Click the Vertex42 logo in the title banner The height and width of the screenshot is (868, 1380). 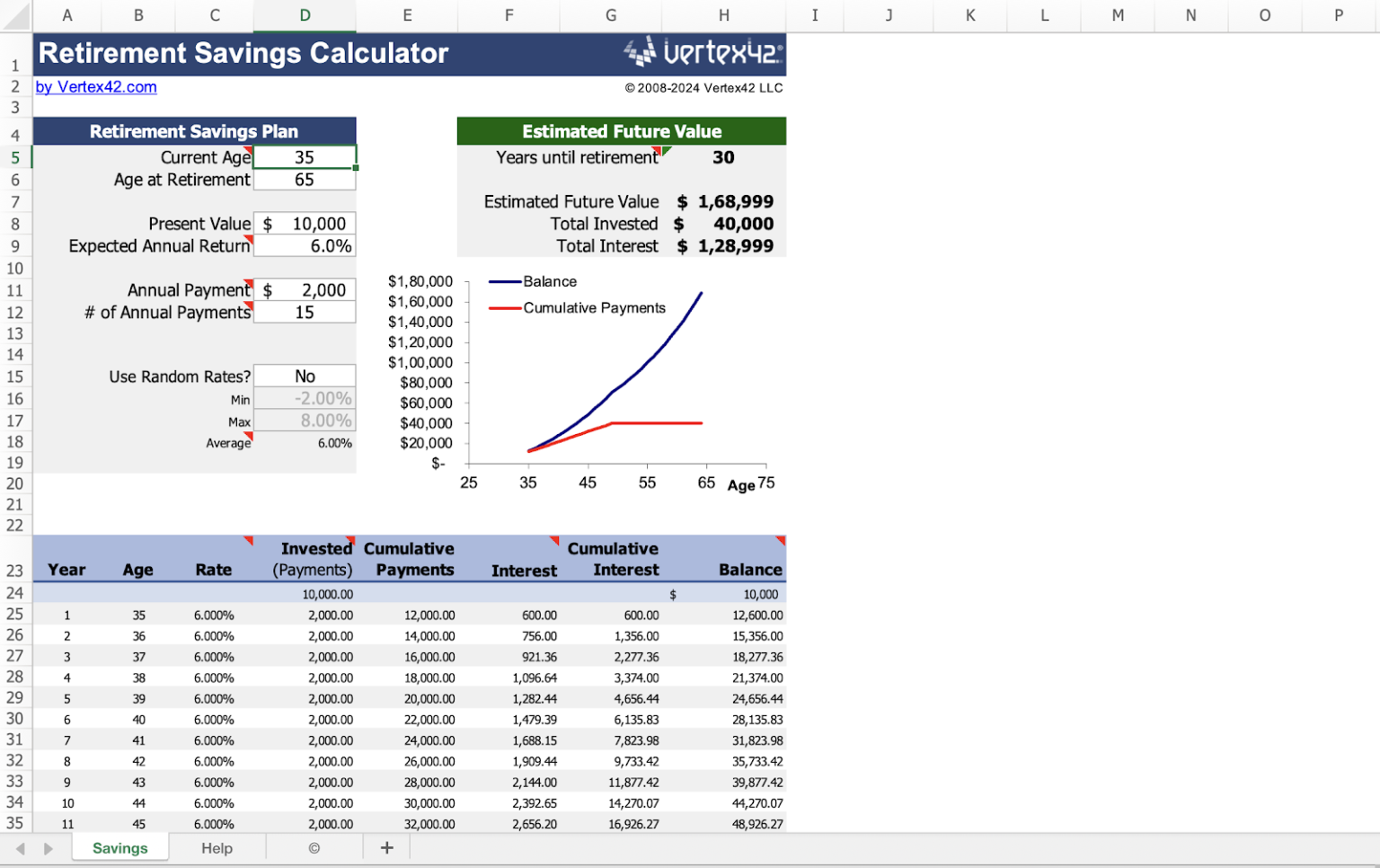[x=703, y=53]
